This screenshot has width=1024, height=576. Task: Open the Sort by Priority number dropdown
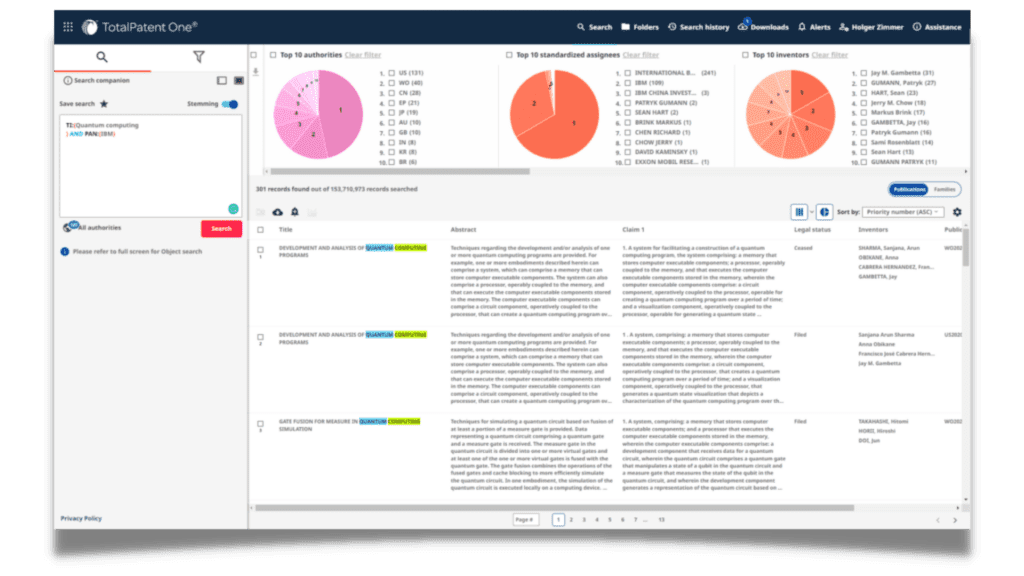click(x=903, y=212)
